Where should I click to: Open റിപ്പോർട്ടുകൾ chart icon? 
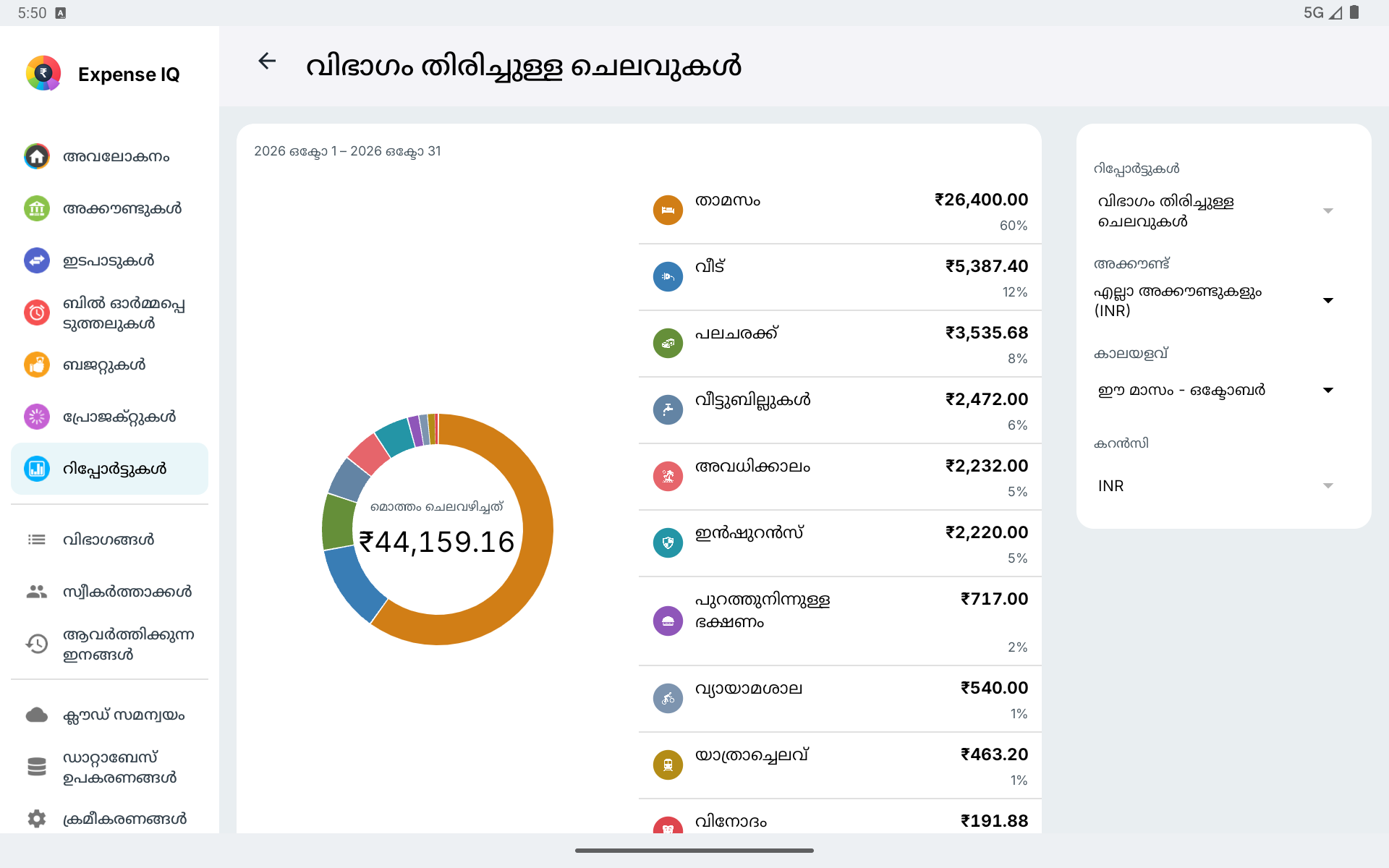37,469
